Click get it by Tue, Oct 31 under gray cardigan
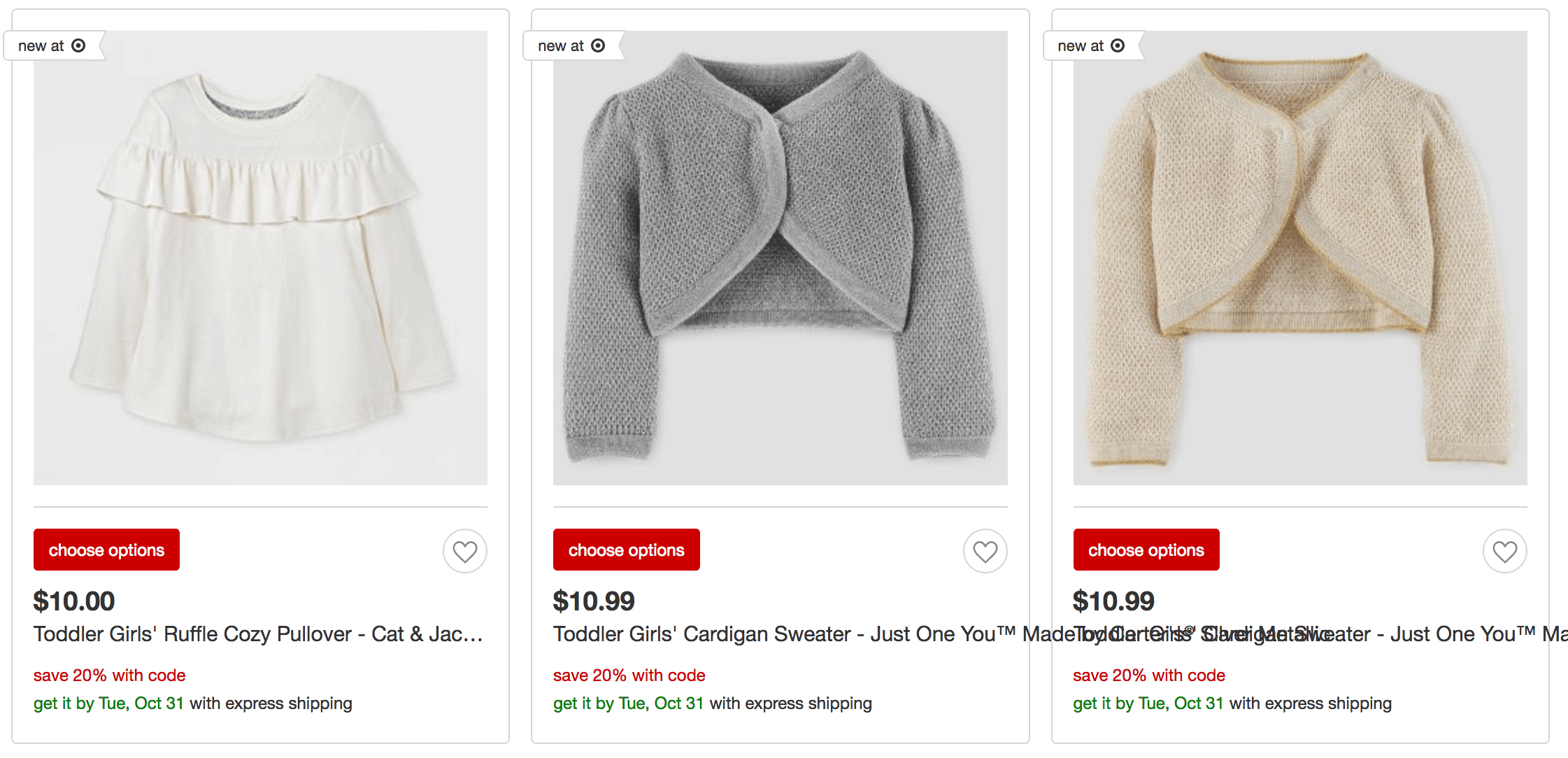 (628, 703)
